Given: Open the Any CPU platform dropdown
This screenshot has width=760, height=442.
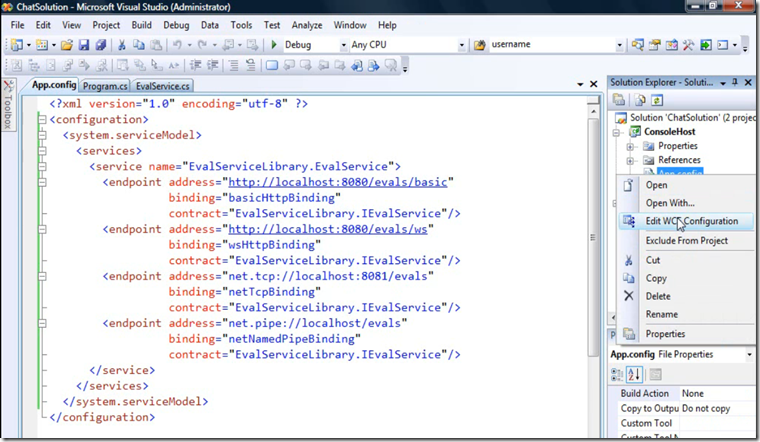Looking at the screenshot, I should click(x=462, y=45).
